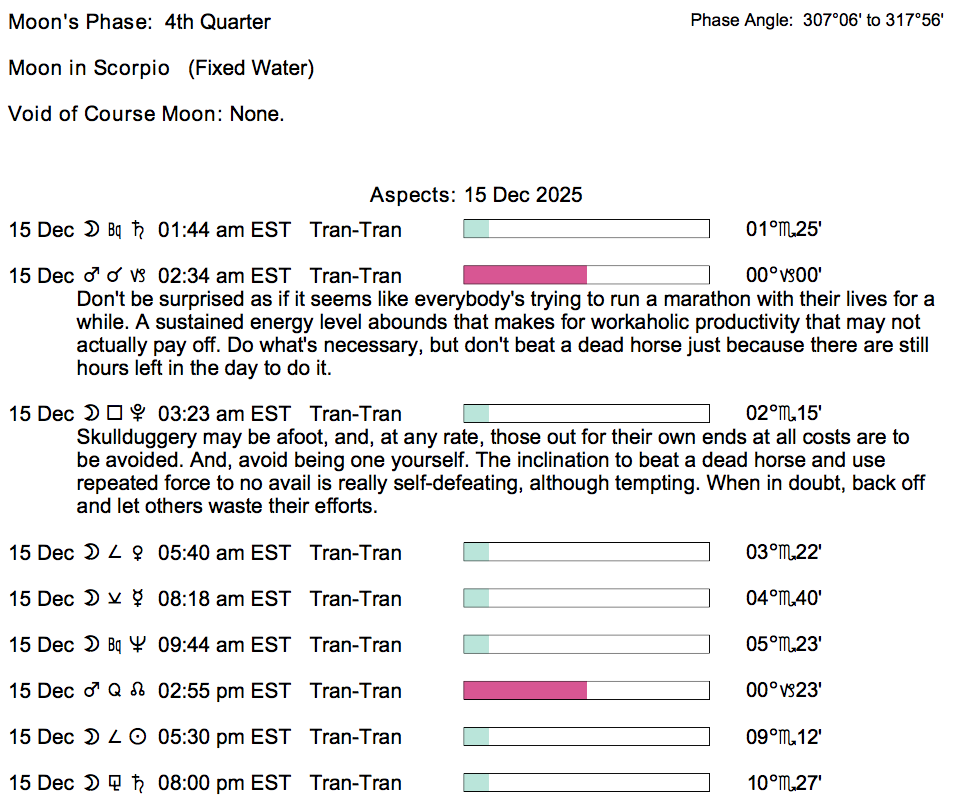
Task: Click the Venus glyph in the 05:40 am row
Action: (139, 553)
